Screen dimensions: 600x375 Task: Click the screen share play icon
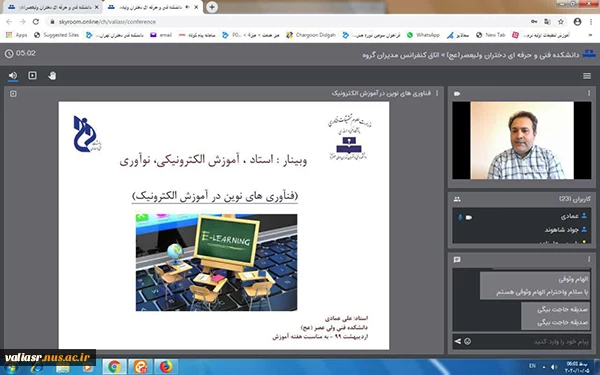[x=33, y=75]
